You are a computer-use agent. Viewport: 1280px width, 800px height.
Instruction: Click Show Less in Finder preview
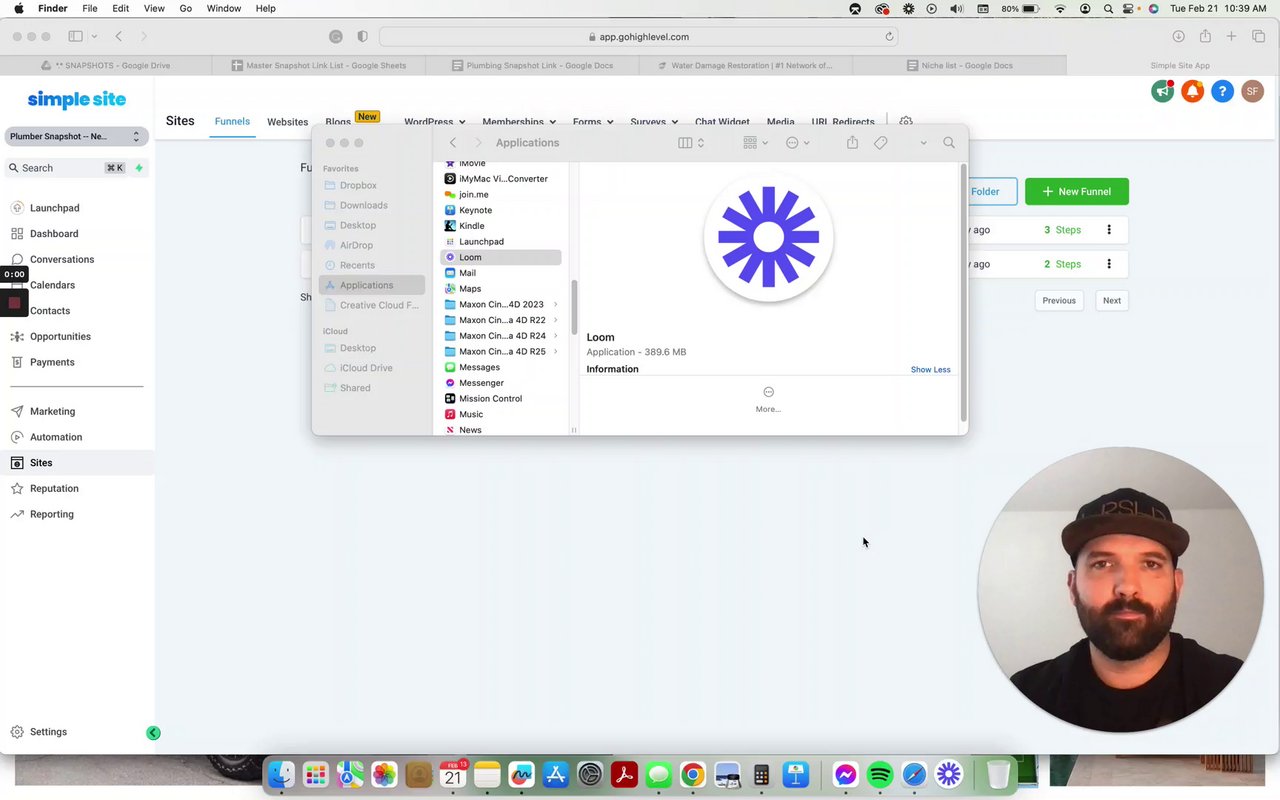point(930,370)
